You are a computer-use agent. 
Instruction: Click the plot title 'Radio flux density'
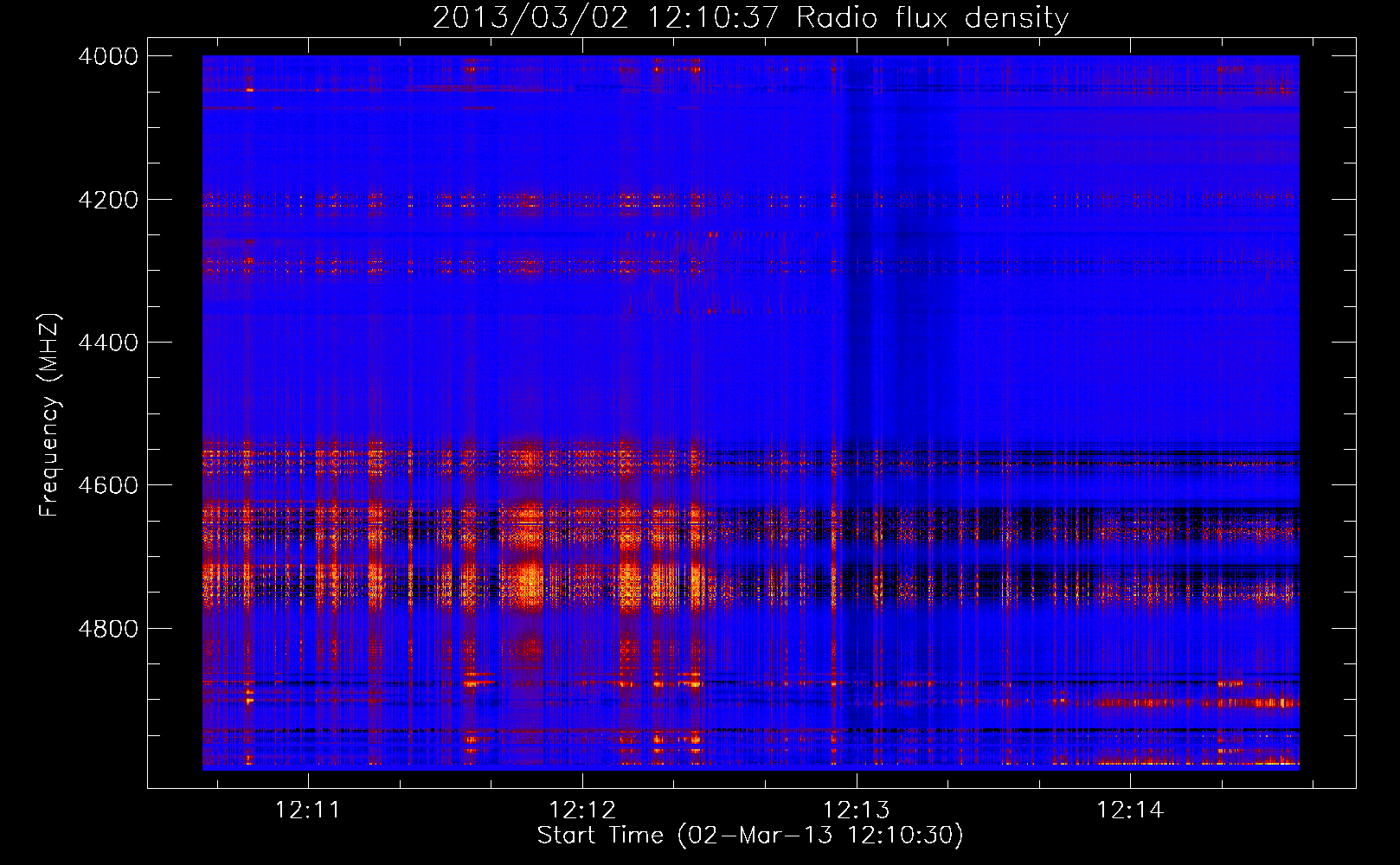point(750,17)
